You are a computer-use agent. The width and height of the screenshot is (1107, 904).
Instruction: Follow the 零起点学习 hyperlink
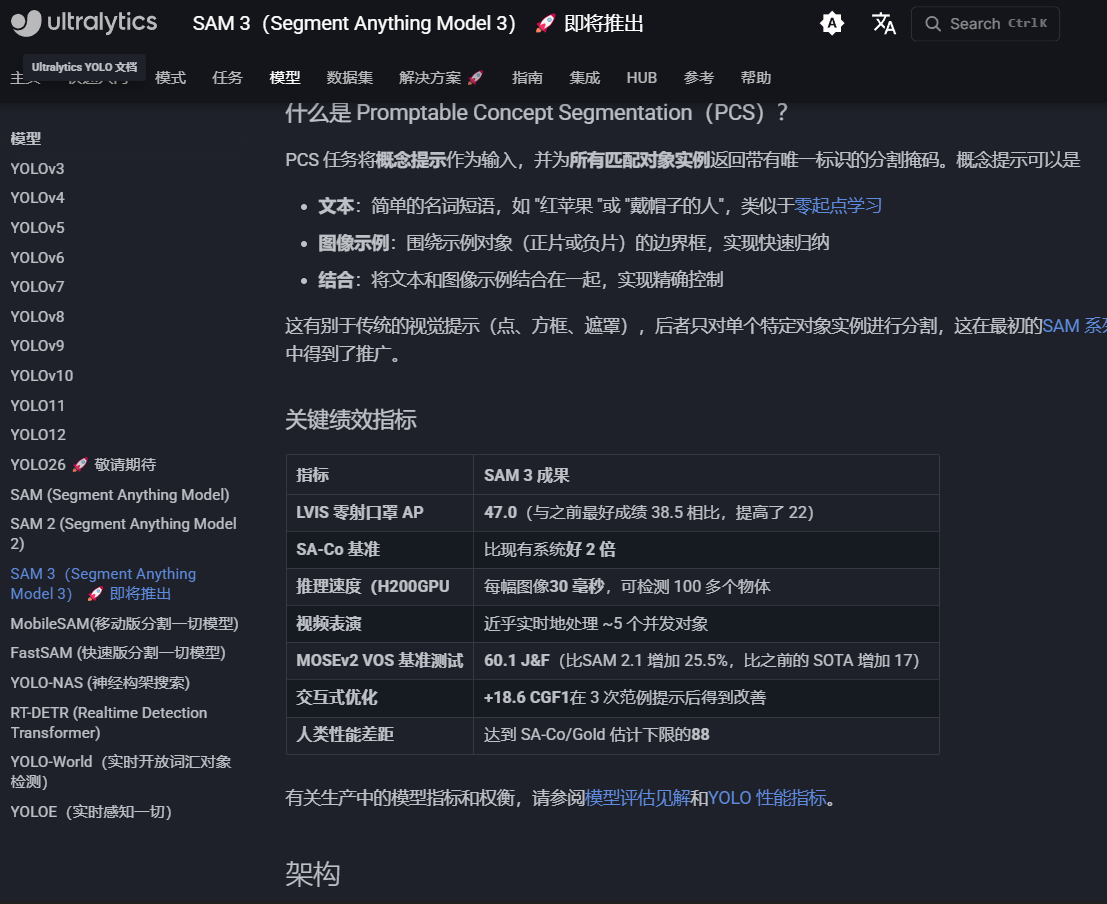click(838, 206)
